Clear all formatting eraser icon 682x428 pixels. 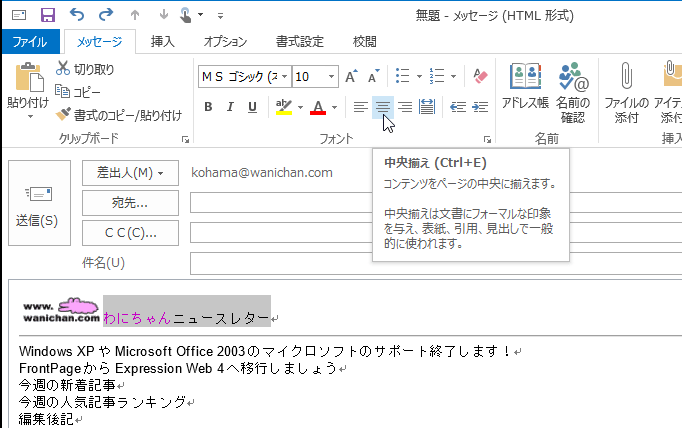(480, 76)
